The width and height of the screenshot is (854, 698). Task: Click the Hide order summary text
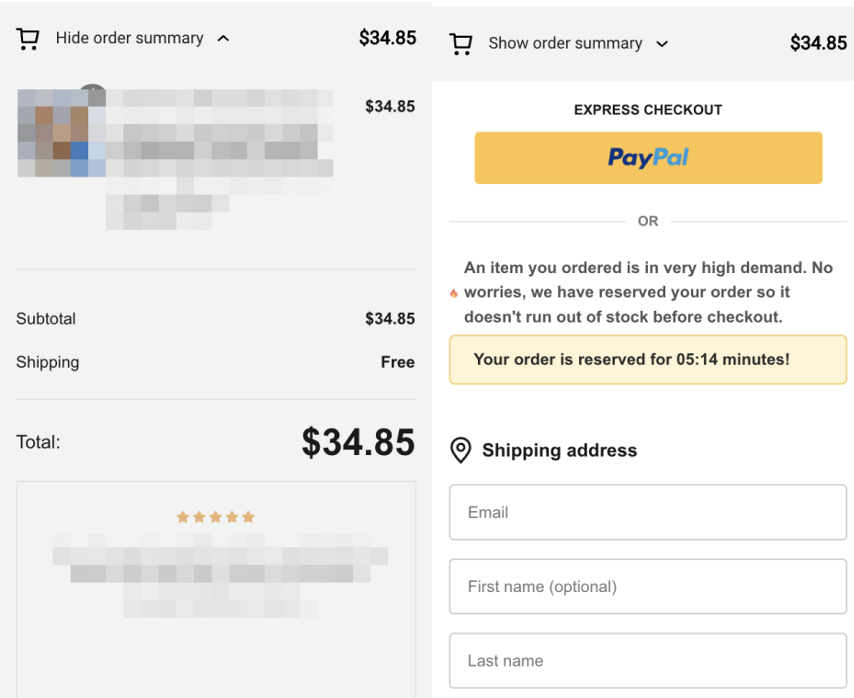[x=130, y=38]
